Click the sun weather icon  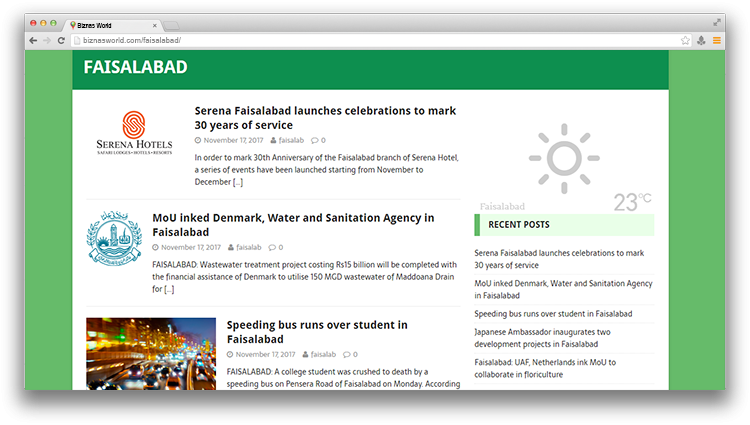(x=564, y=159)
